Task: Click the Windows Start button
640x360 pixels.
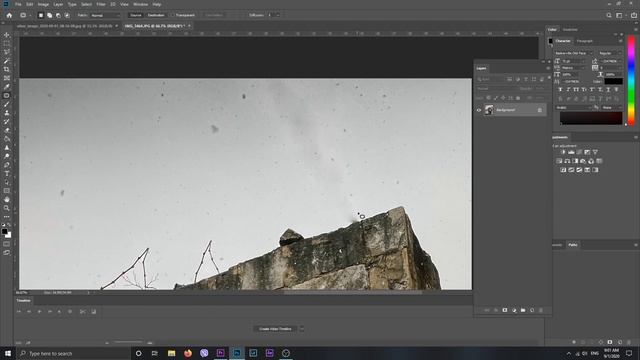Action: click(x=7, y=353)
